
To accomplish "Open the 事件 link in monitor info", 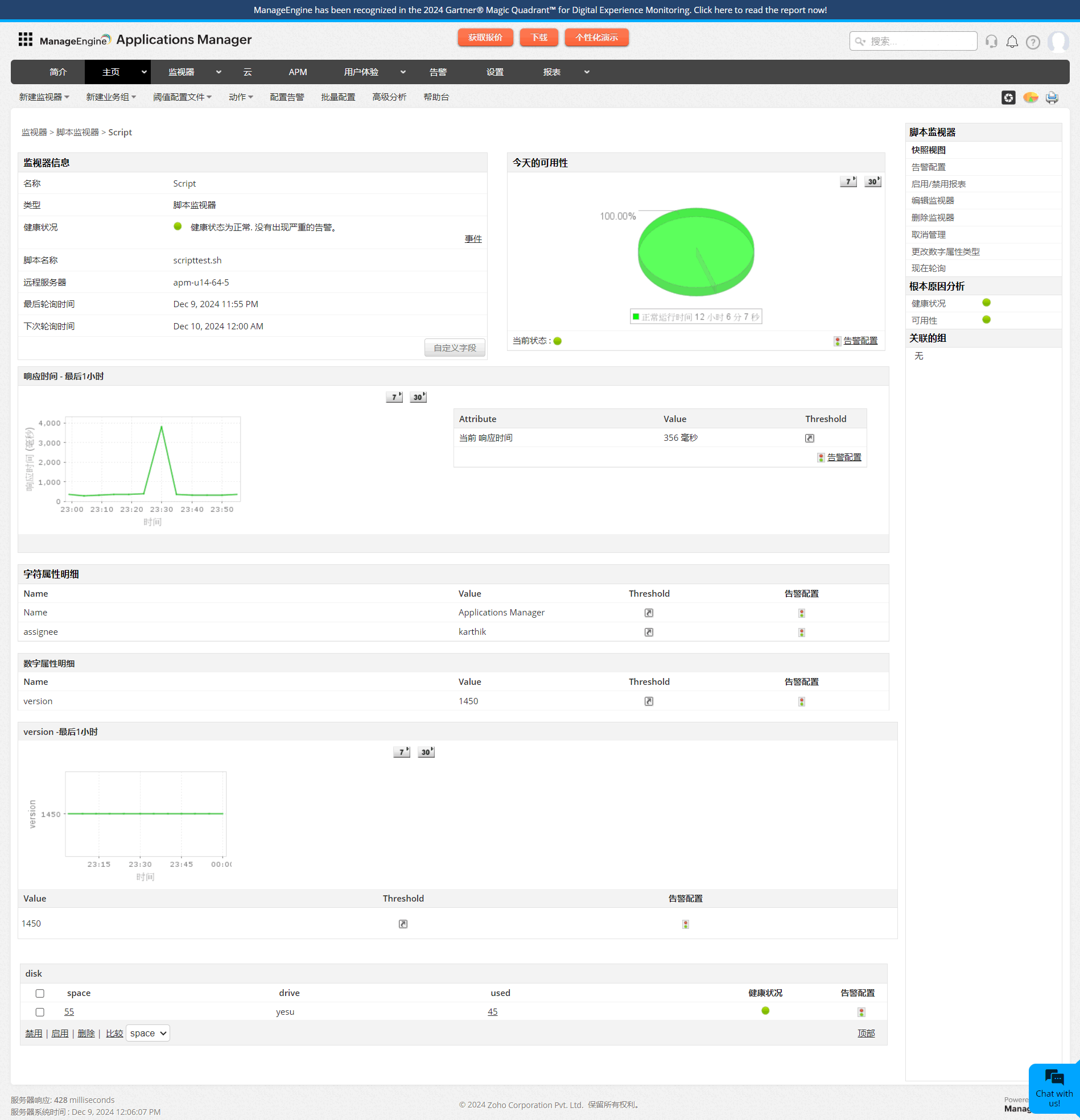I will pos(473,239).
